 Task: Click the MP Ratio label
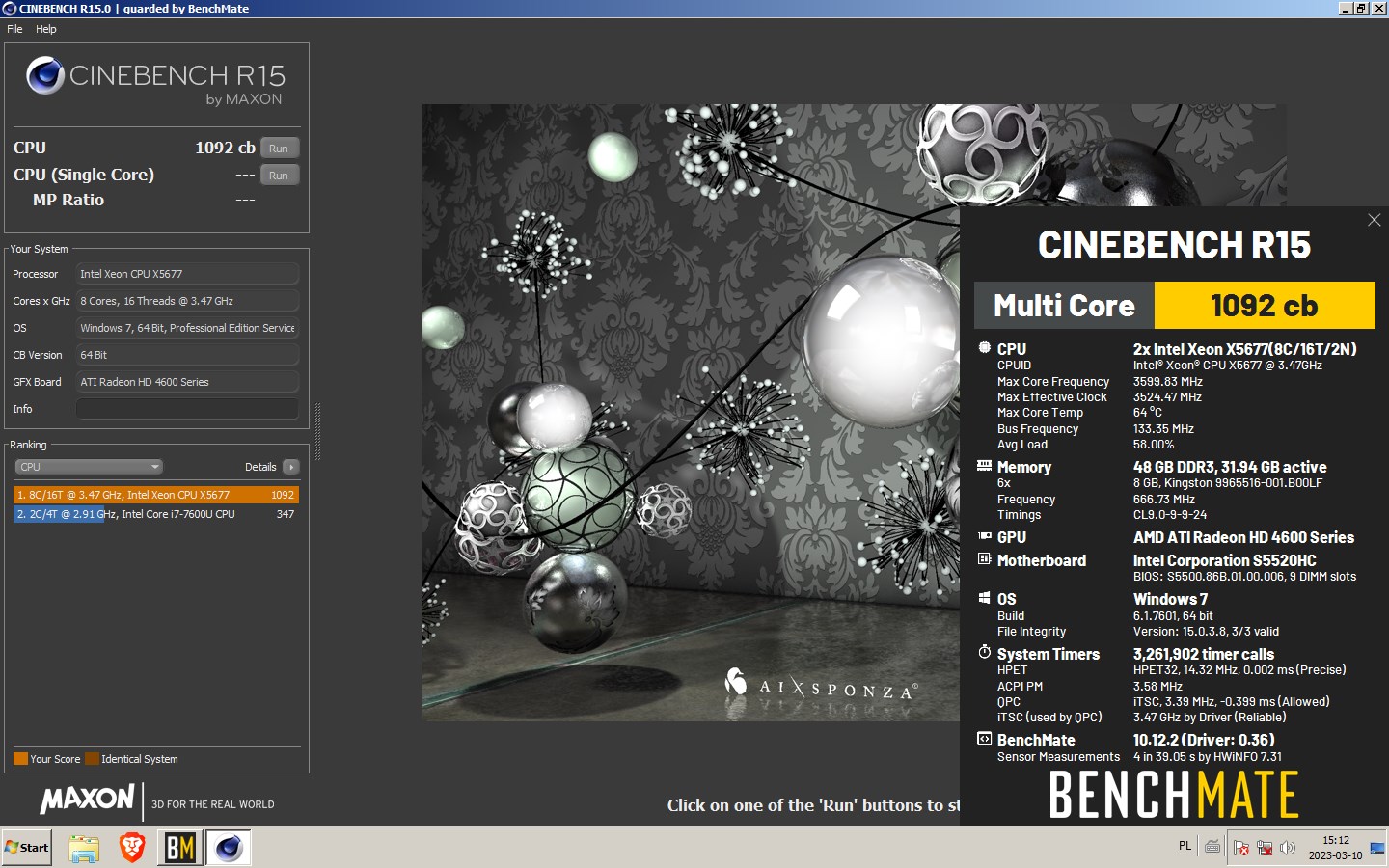(68, 200)
